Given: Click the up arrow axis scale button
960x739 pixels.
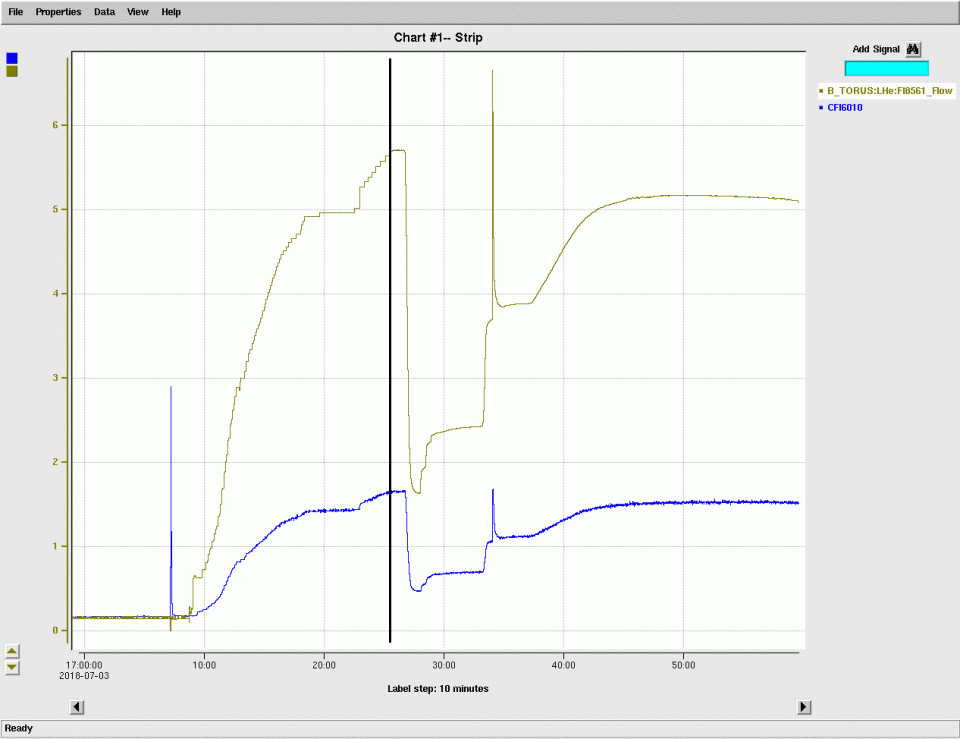Looking at the screenshot, I should pos(12,651).
